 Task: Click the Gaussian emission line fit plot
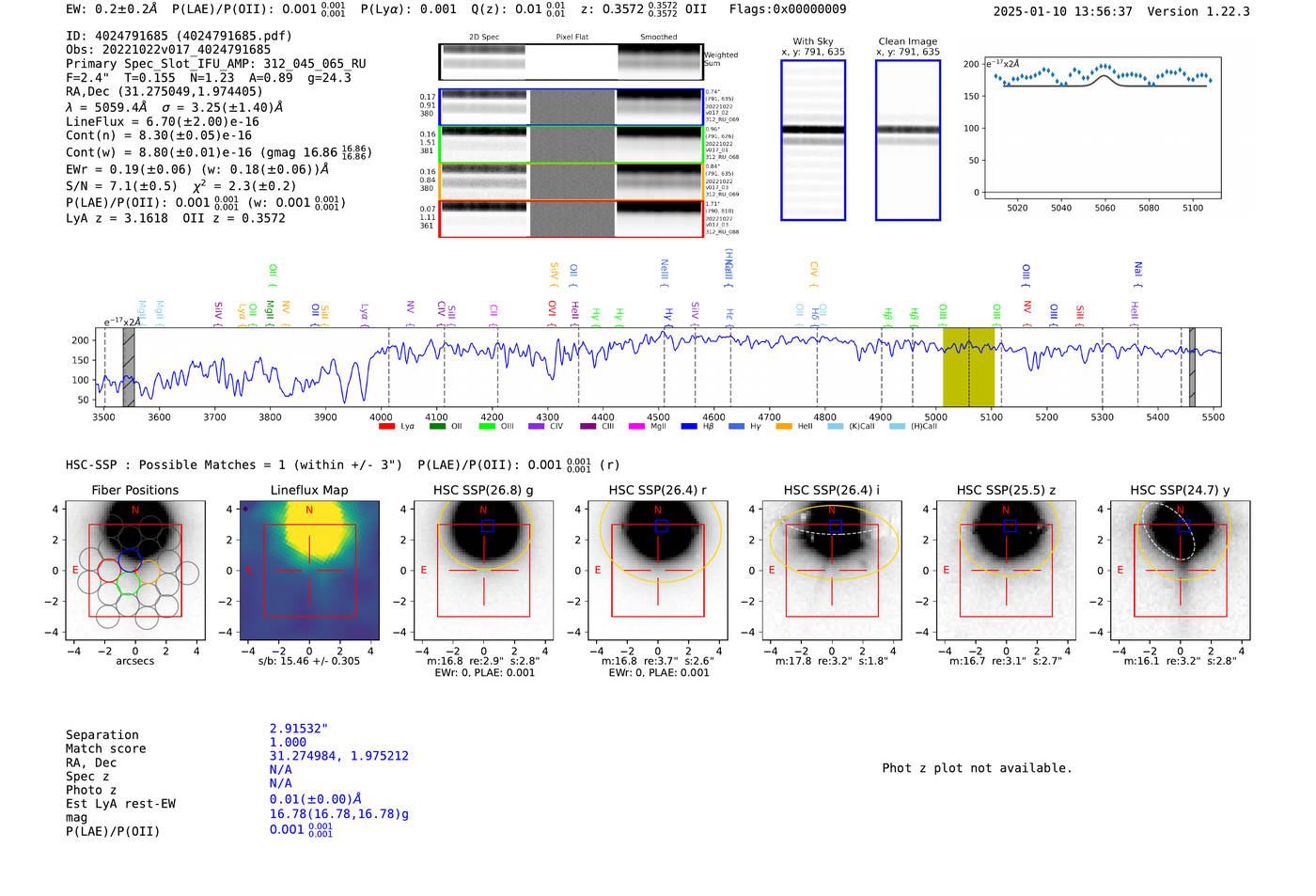pyautogui.click(x=1102, y=128)
